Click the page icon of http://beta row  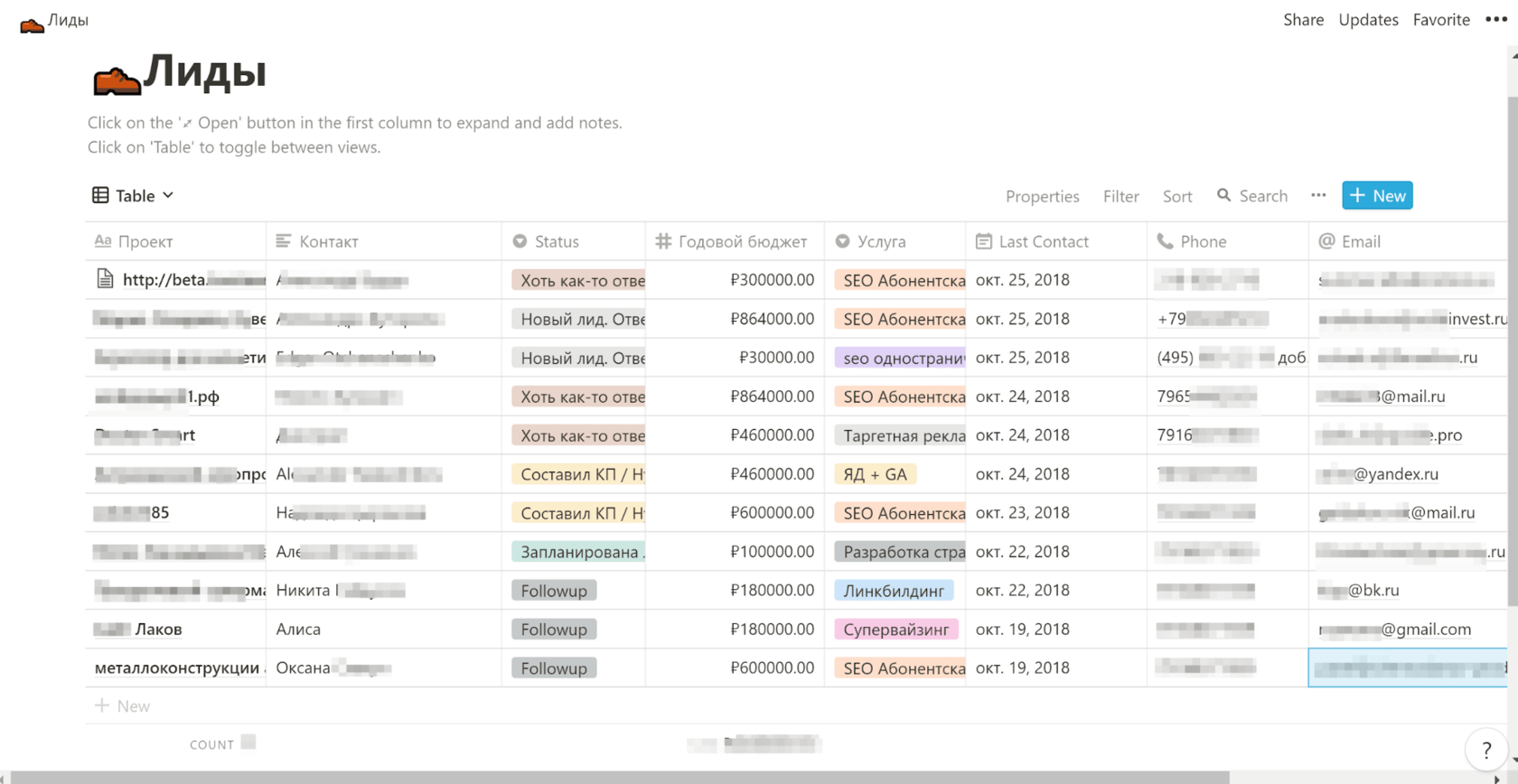[x=105, y=279]
